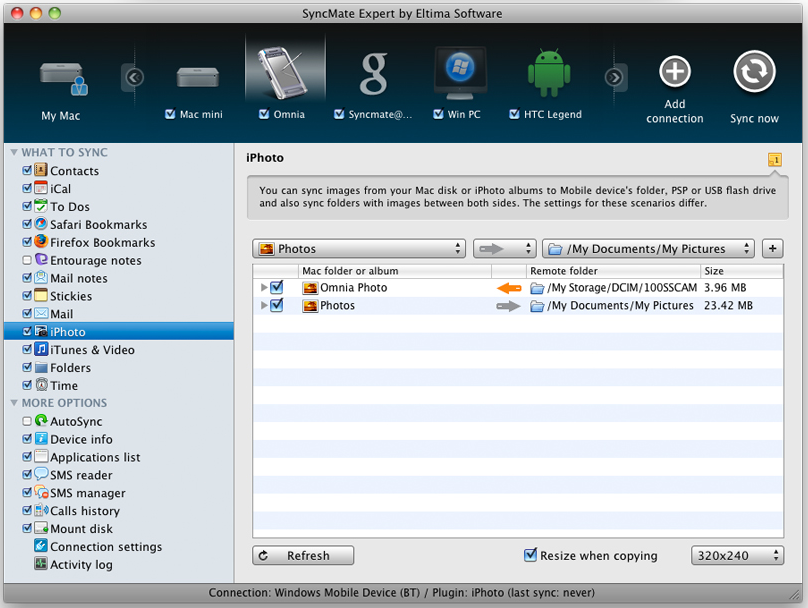Click the yellow note icon beside iPhoto
808x608 pixels.
(x=773, y=160)
